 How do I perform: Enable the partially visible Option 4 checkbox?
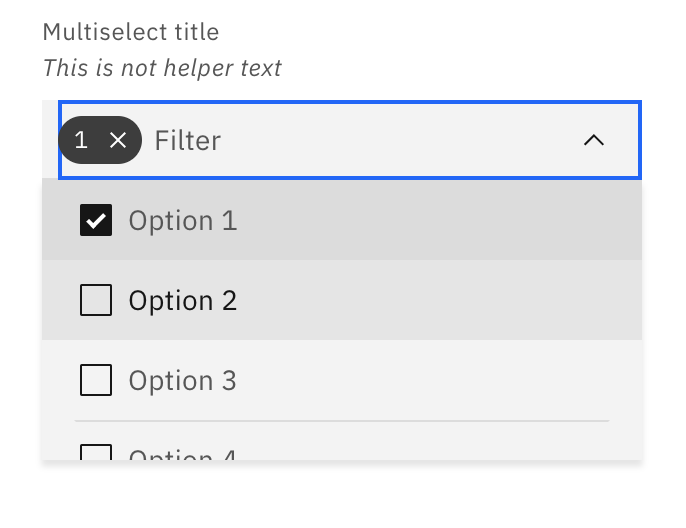(x=96, y=453)
